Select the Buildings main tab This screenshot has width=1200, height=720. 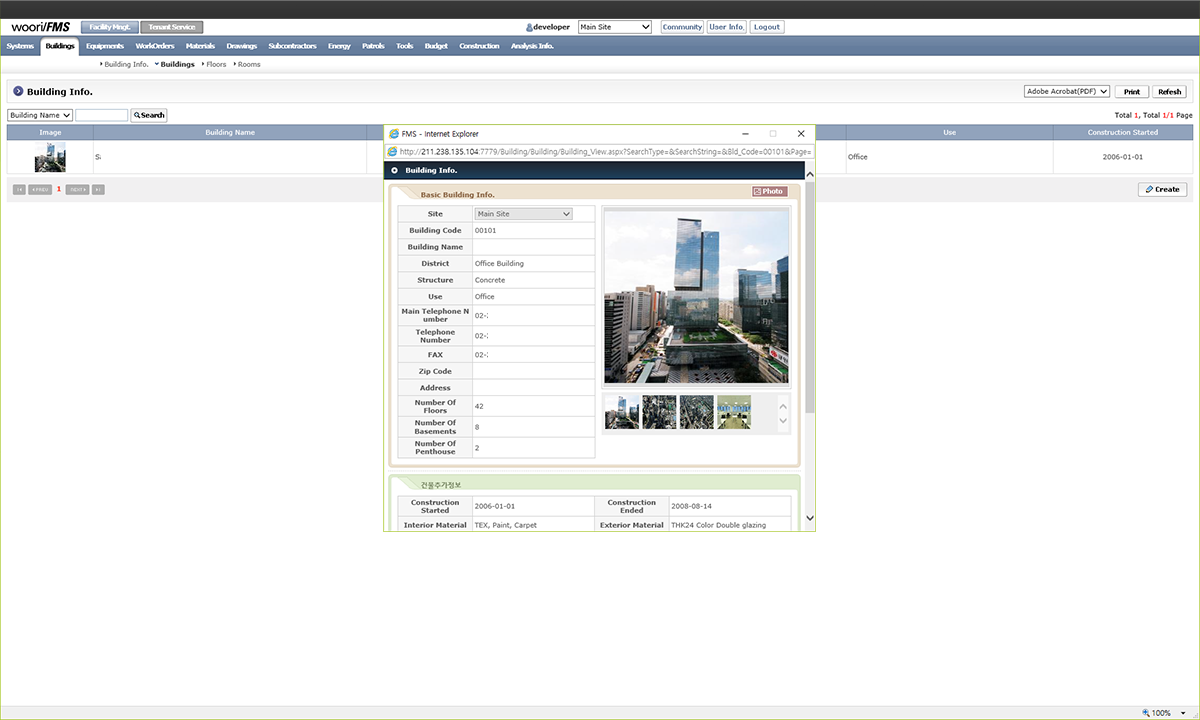(60, 46)
